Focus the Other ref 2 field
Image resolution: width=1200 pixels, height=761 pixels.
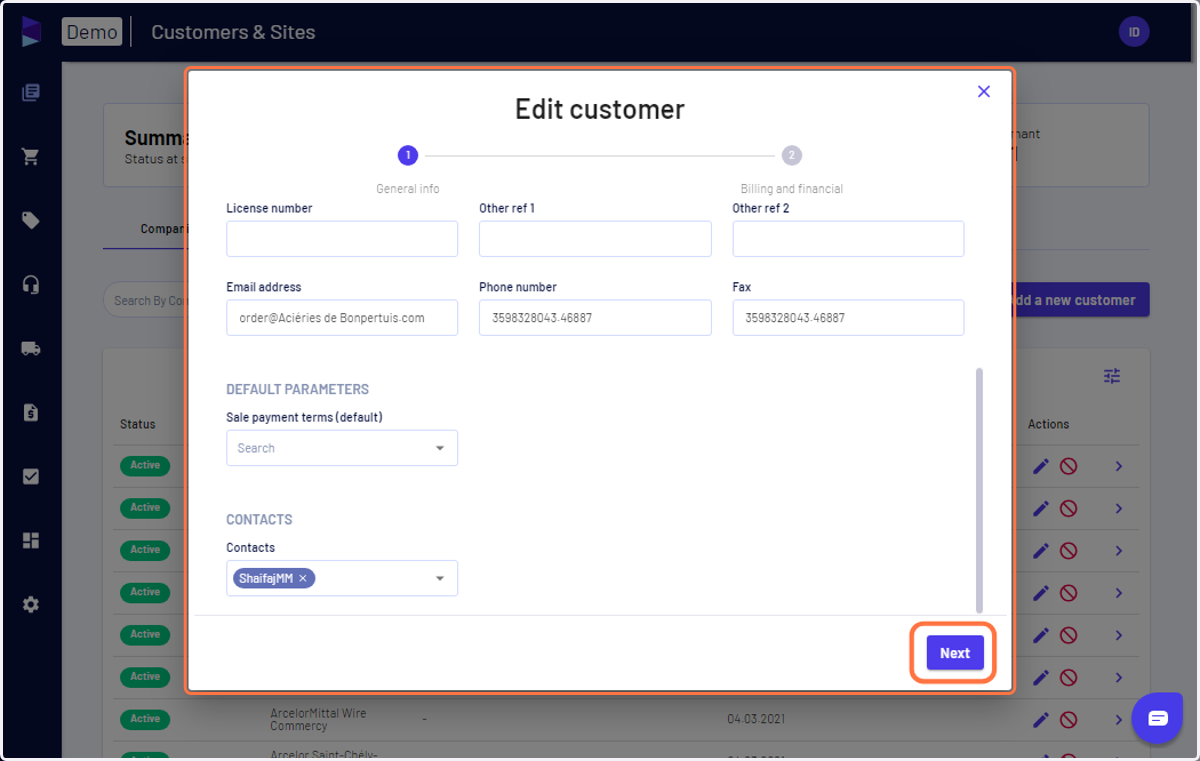click(x=848, y=239)
